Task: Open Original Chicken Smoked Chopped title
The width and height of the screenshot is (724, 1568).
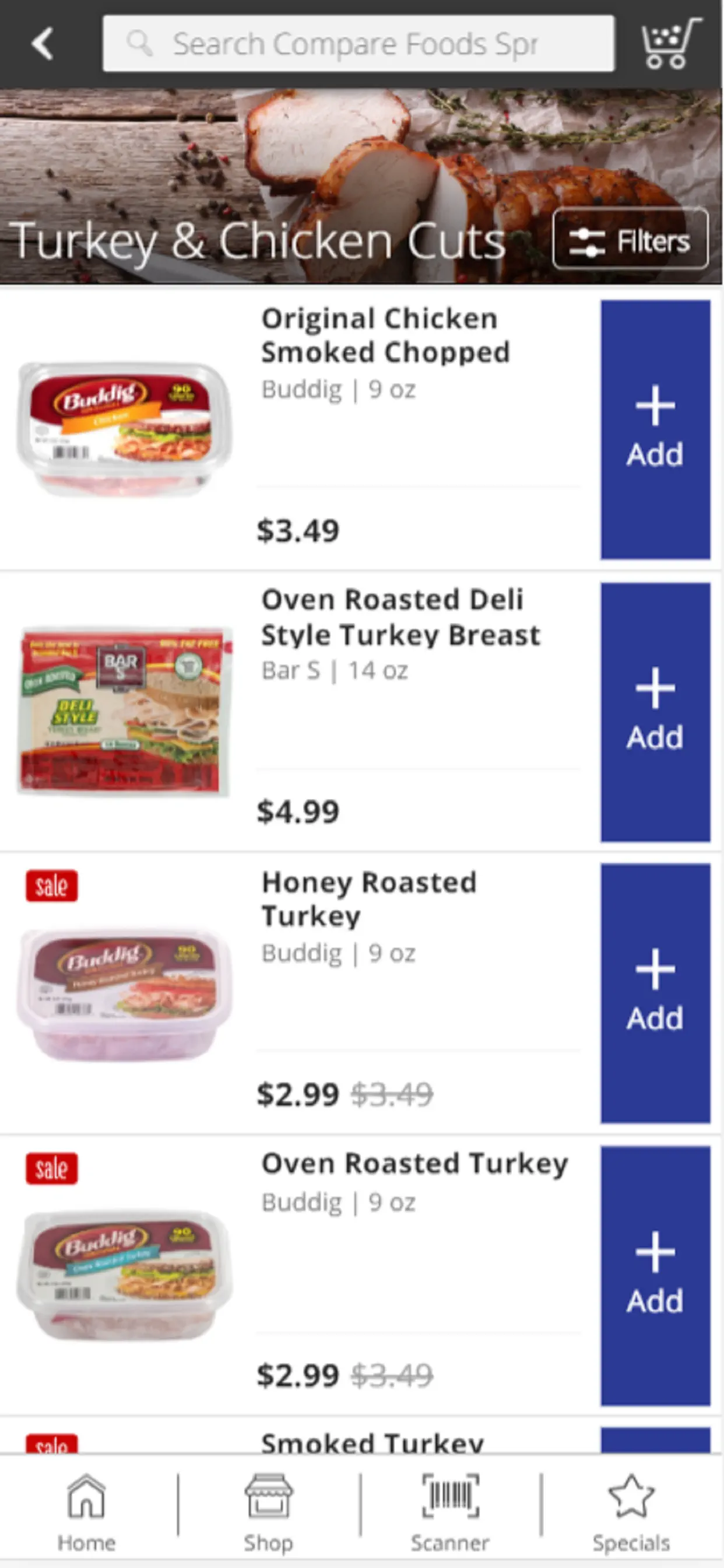Action: [386, 335]
